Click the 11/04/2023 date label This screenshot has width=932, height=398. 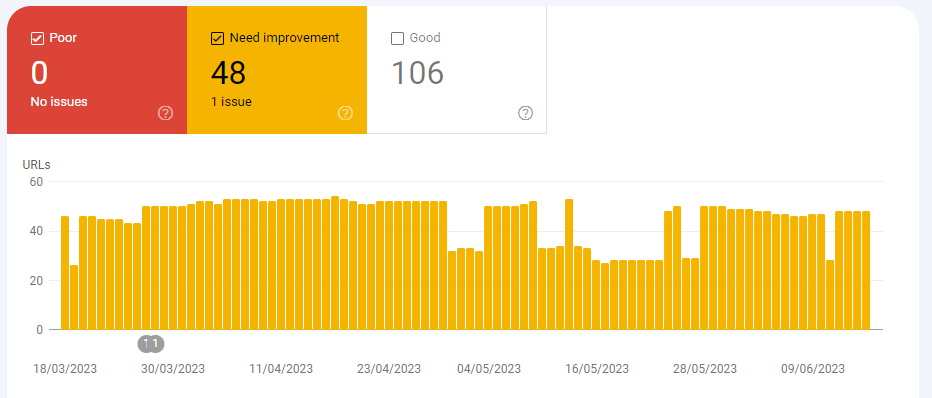coord(281,369)
